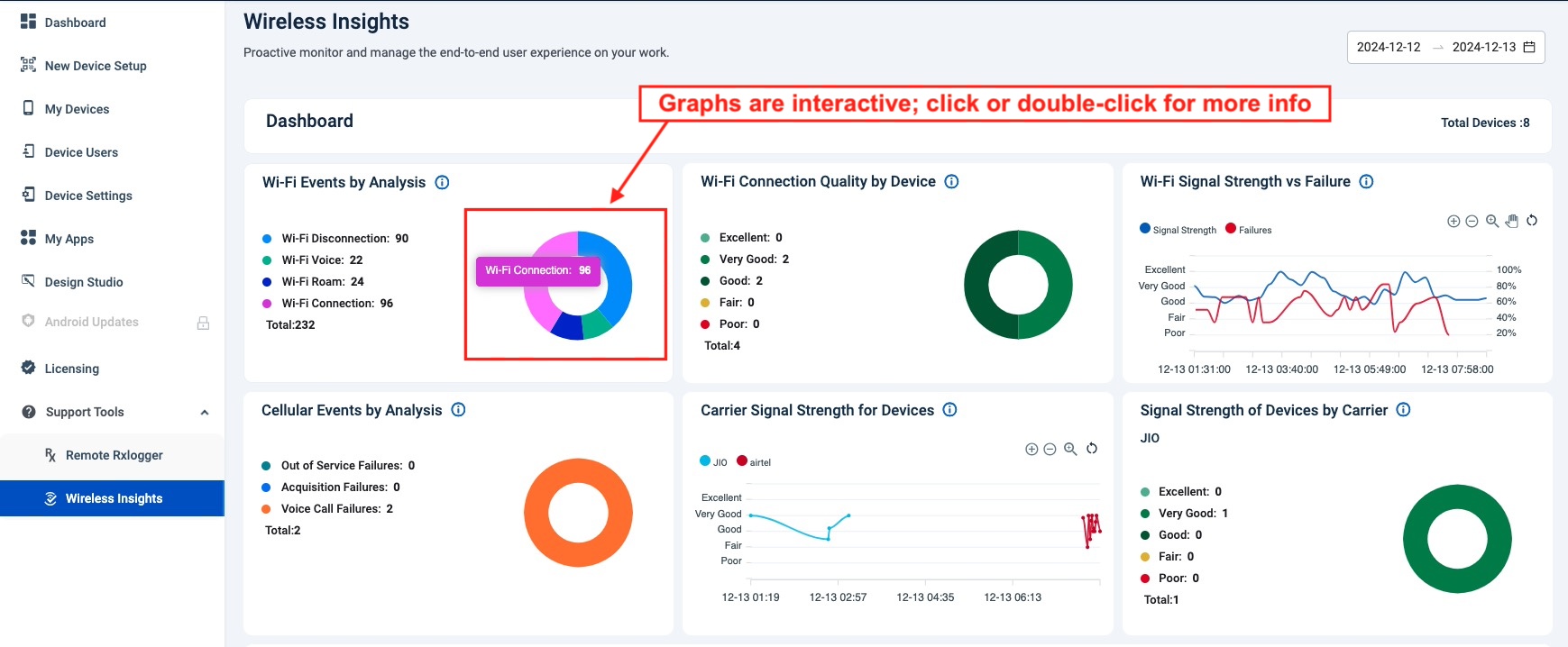Open the Licensing page link

click(x=72, y=369)
